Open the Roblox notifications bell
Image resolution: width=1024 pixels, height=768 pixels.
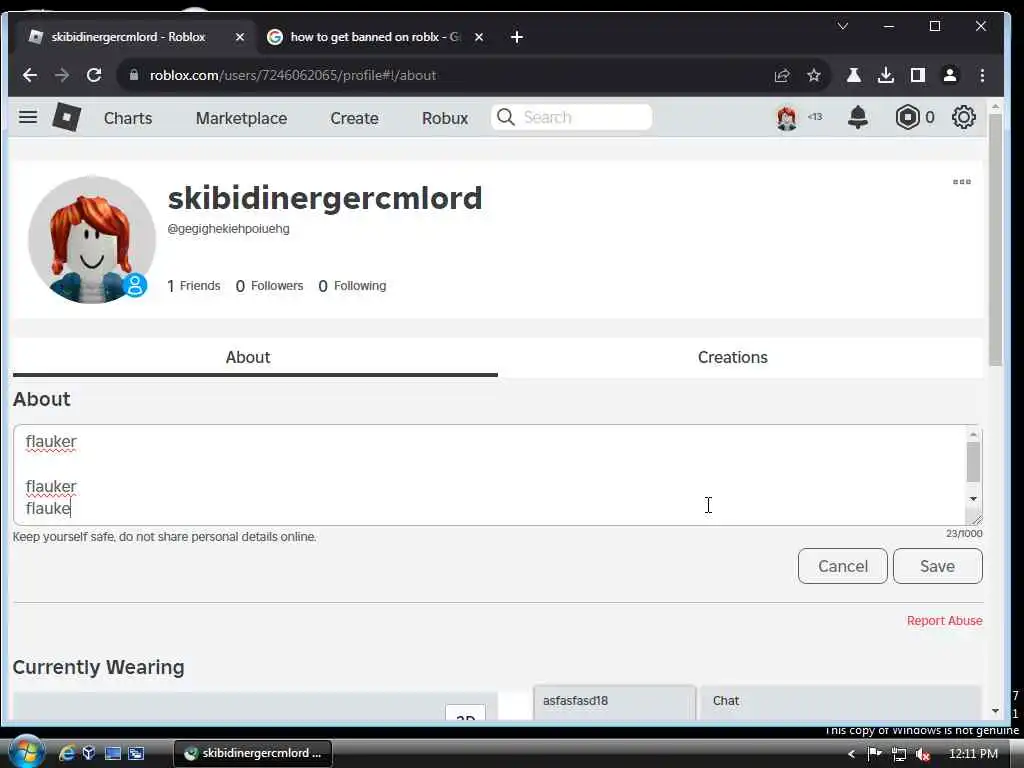tap(857, 118)
